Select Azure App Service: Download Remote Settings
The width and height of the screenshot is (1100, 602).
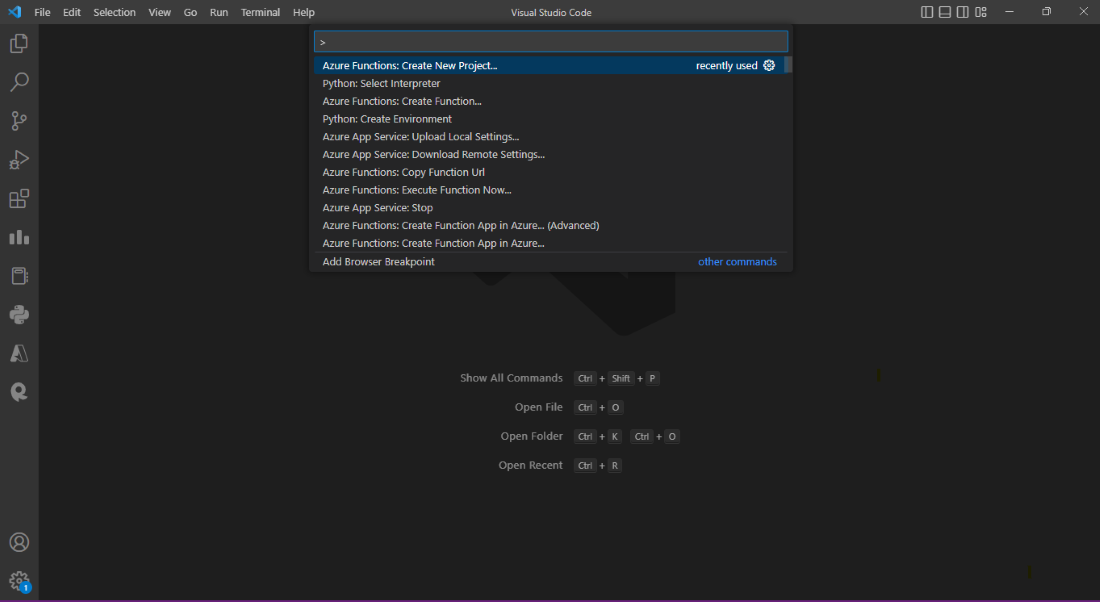click(549, 154)
